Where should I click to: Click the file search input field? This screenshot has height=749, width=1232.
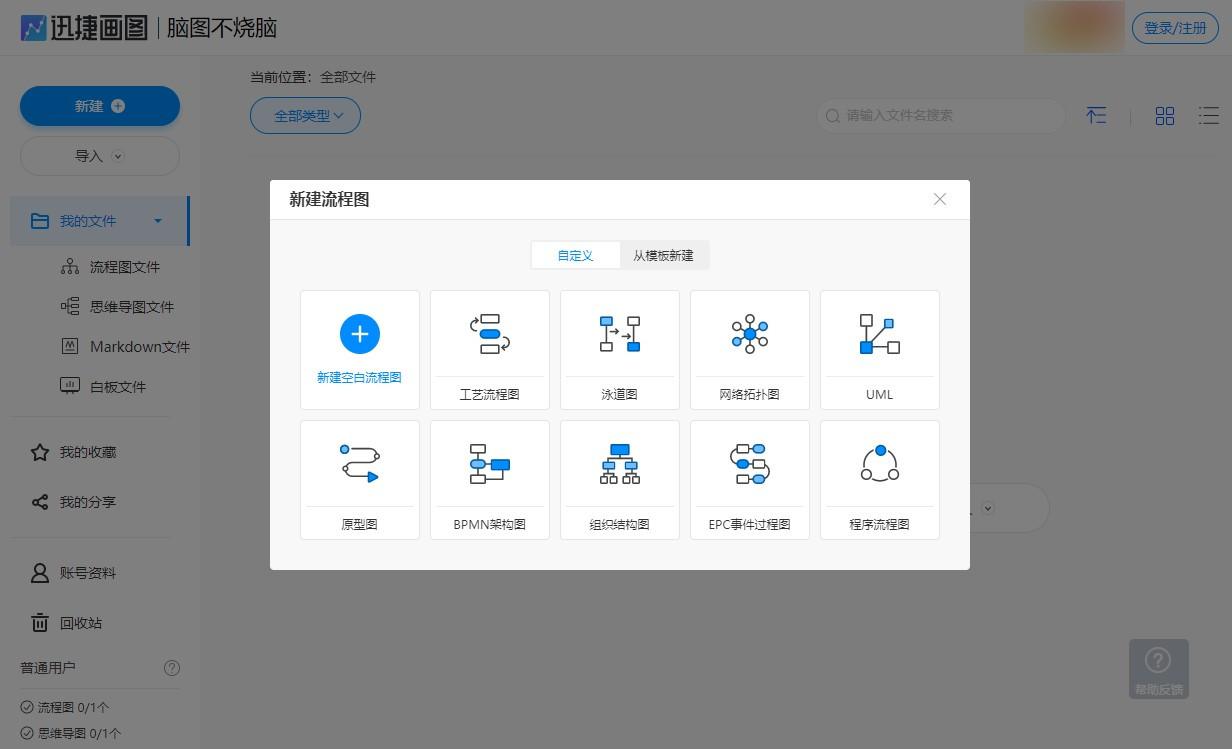tap(940, 116)
